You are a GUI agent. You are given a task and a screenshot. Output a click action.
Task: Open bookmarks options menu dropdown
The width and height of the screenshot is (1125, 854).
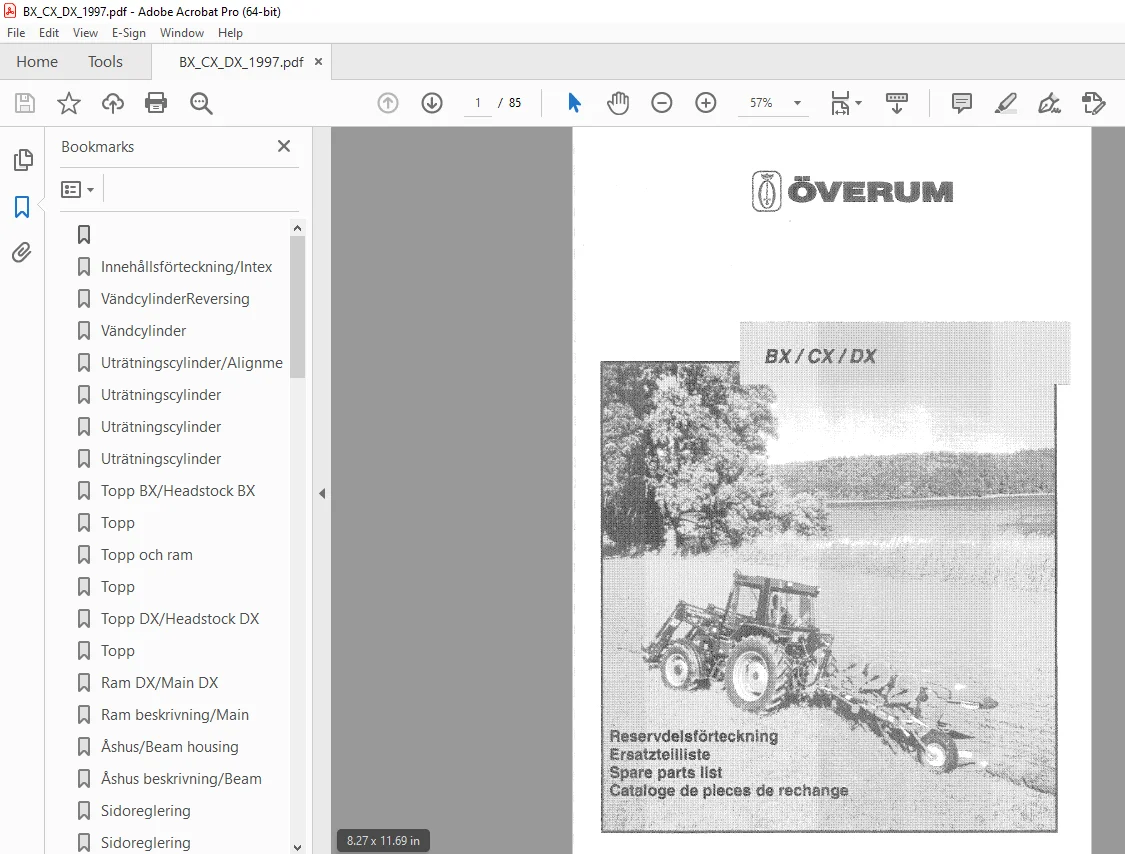(78, 189)
